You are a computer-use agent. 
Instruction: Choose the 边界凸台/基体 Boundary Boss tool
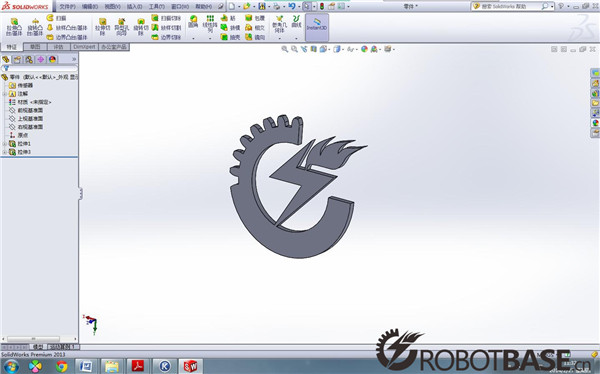(x=67, y=37)
